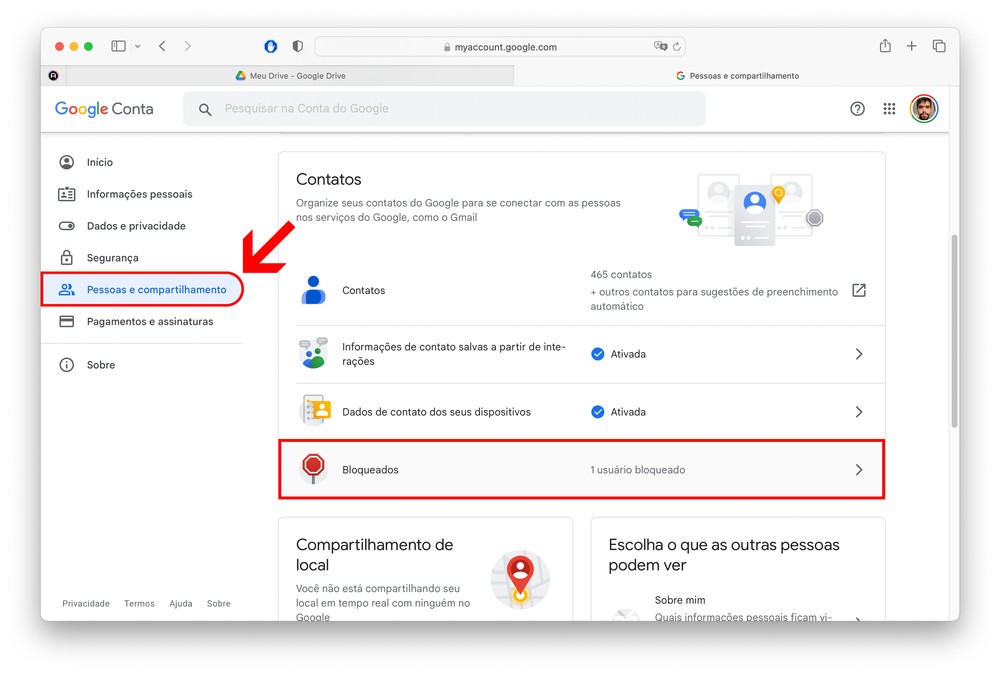Open the pinned tab icon

(54, 75)
